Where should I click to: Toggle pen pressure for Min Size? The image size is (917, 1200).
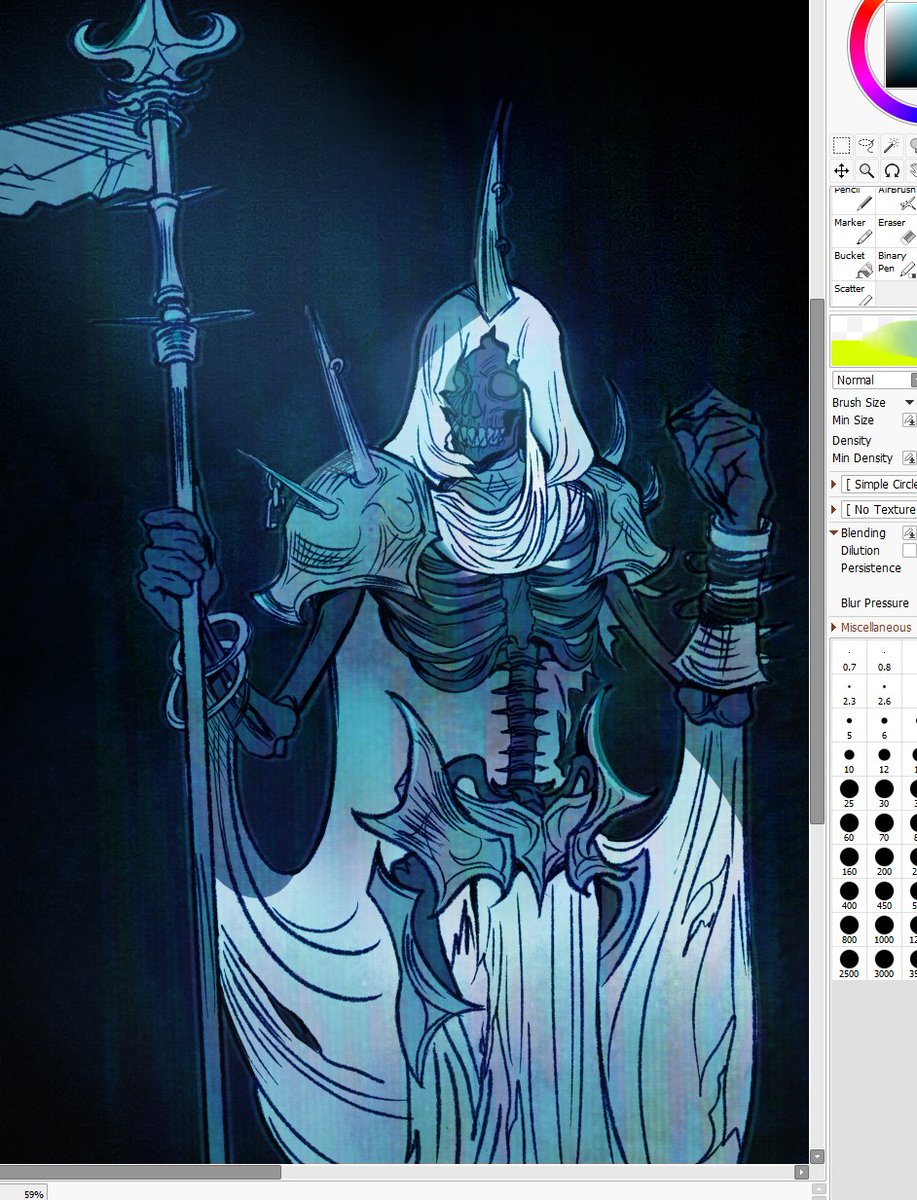[x=910, y=421]
